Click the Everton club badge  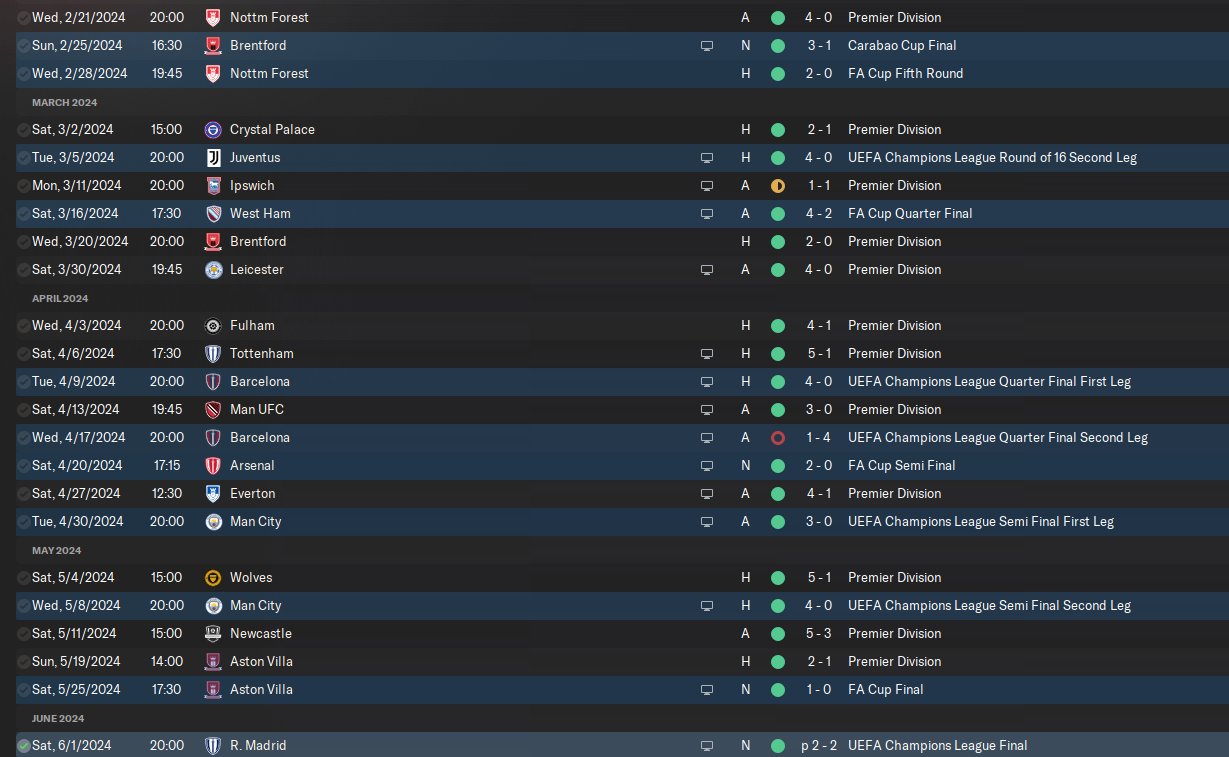[213, 493]
